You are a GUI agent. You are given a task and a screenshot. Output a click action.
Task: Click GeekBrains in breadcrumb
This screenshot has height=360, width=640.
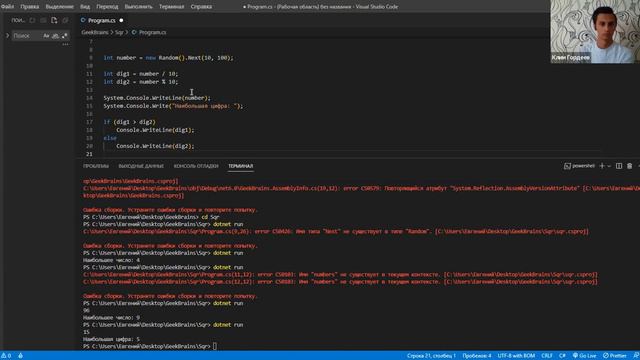coord(95,32)
